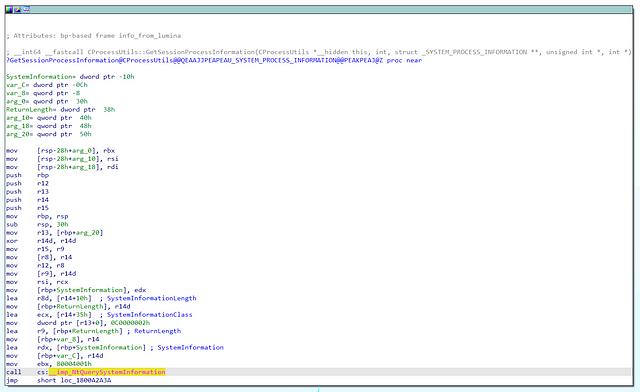Image resolution: width=640 pixels, height=392 pixels.
Task: Click the 'lea r9, [rbp+ReturnLength]' instruction
Action: pyautogui.click(x=64, y=331)
